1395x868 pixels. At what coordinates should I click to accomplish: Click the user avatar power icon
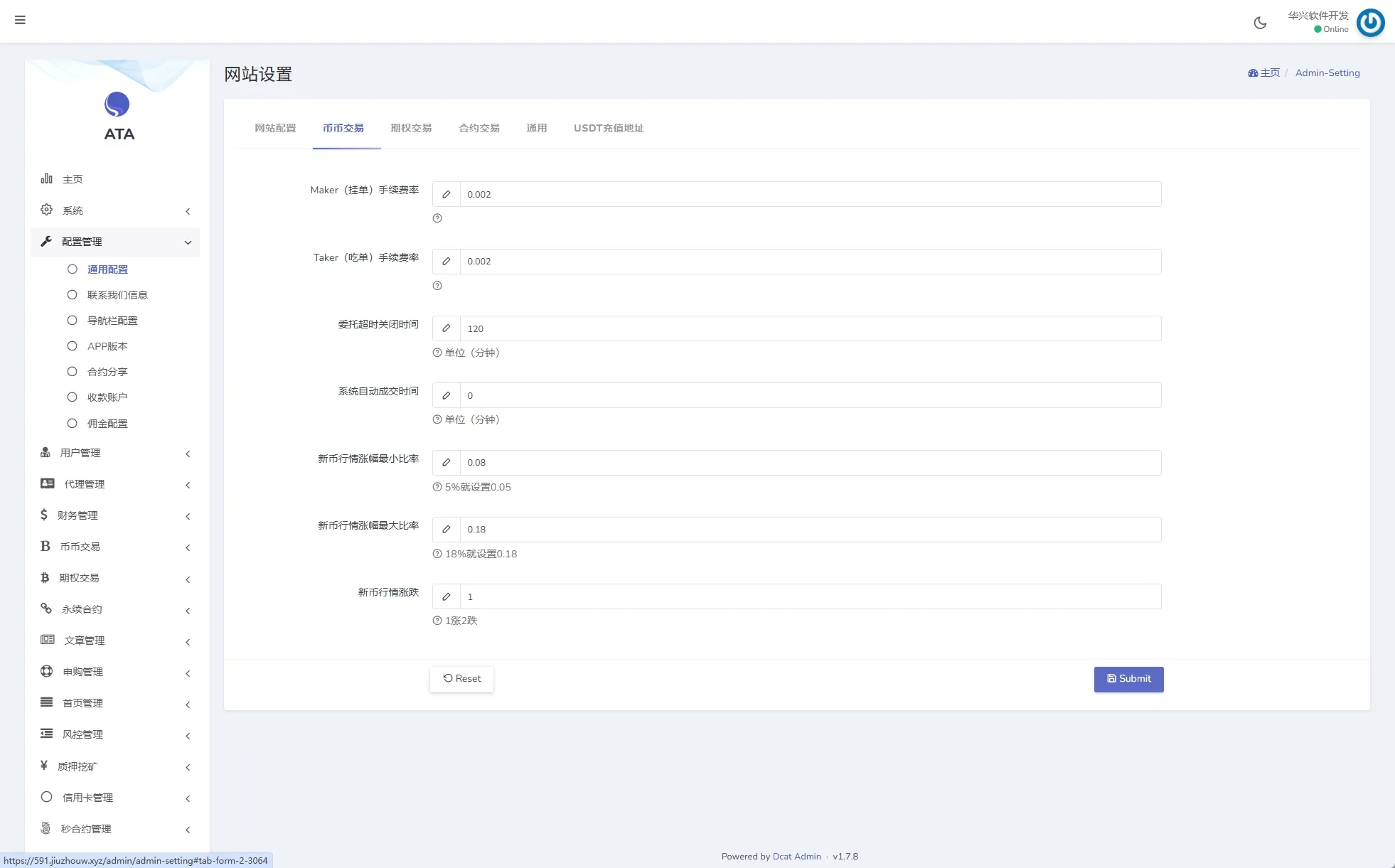click(x=1370, y=23)
